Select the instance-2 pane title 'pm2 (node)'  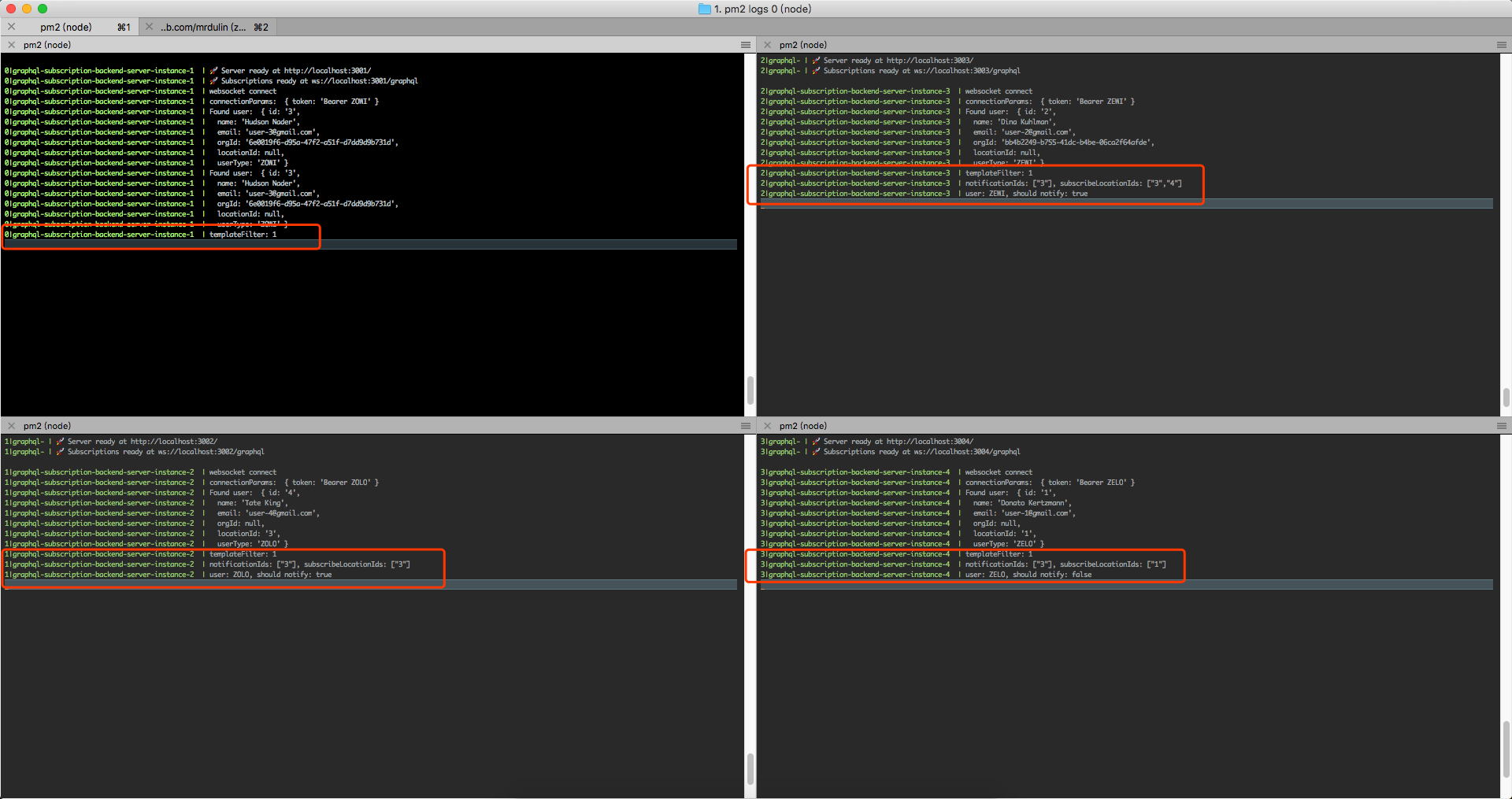click(47, 426)
